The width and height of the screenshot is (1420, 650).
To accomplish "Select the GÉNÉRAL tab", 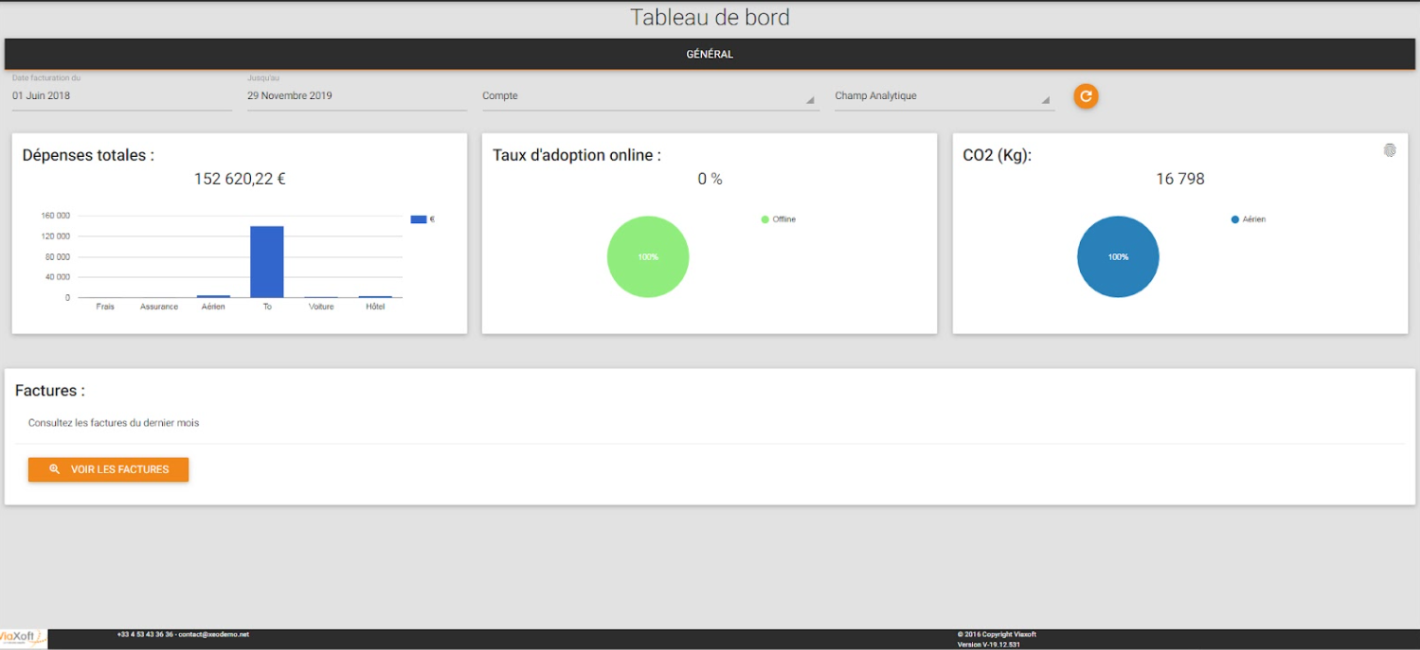I will 710,54.
